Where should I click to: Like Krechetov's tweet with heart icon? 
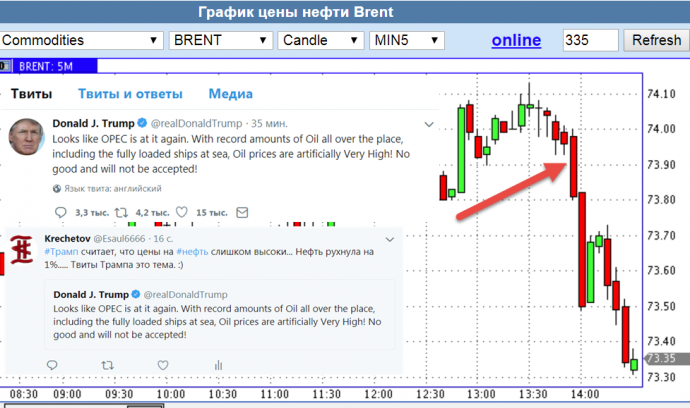[162, 364]
